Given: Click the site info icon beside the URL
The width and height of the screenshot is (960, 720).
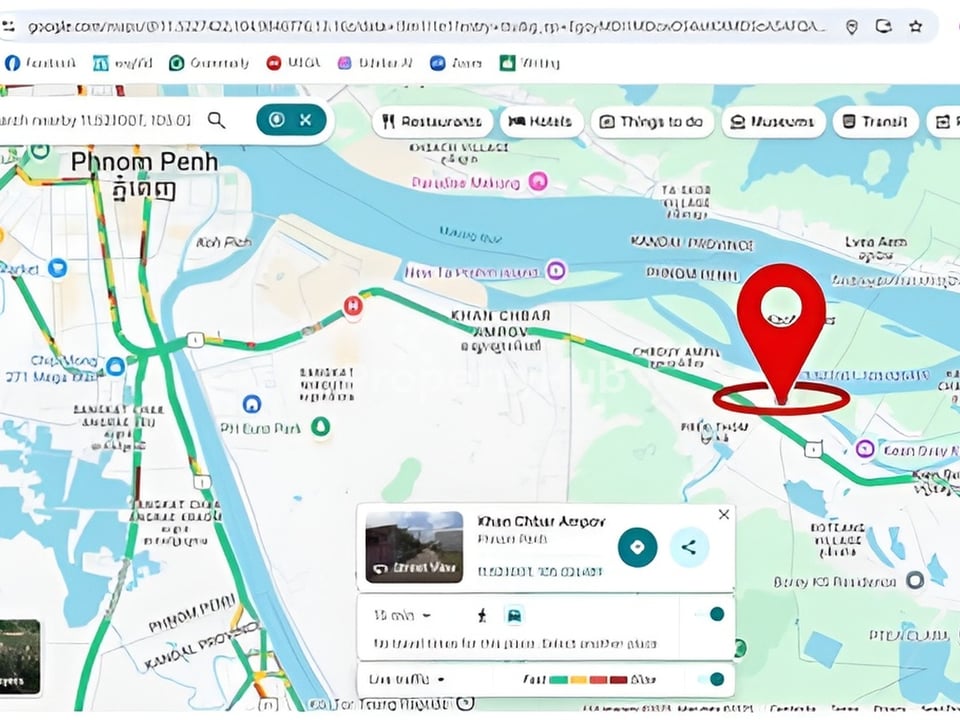Looking at the screenshot, I should (x=8, y=26).
